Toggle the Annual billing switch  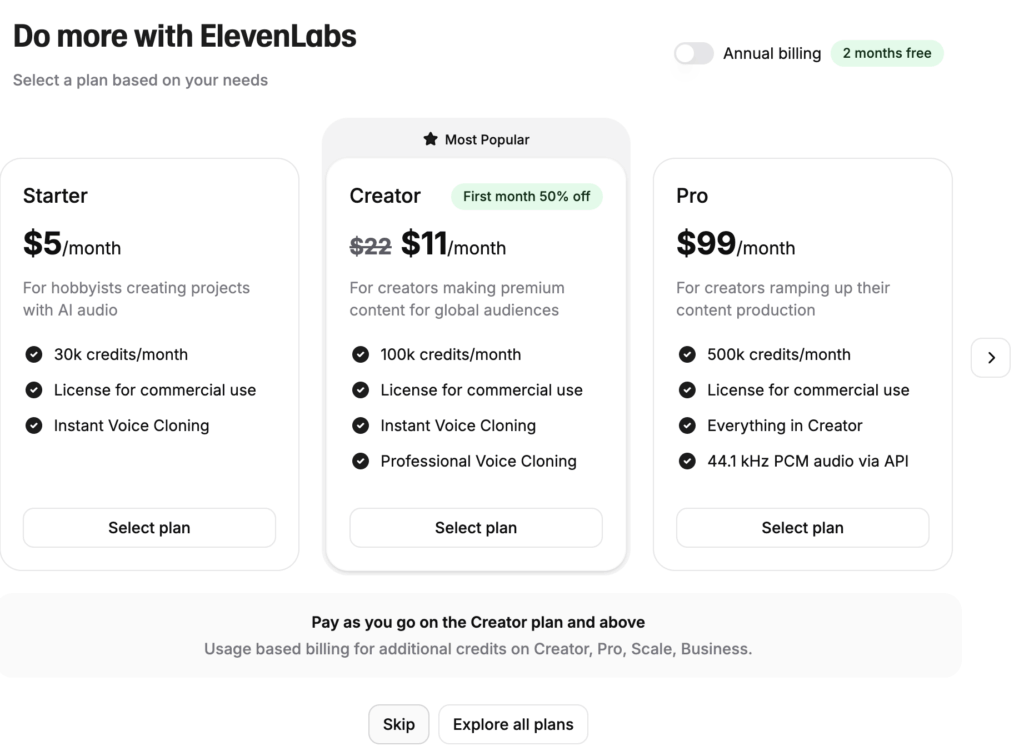693,54
